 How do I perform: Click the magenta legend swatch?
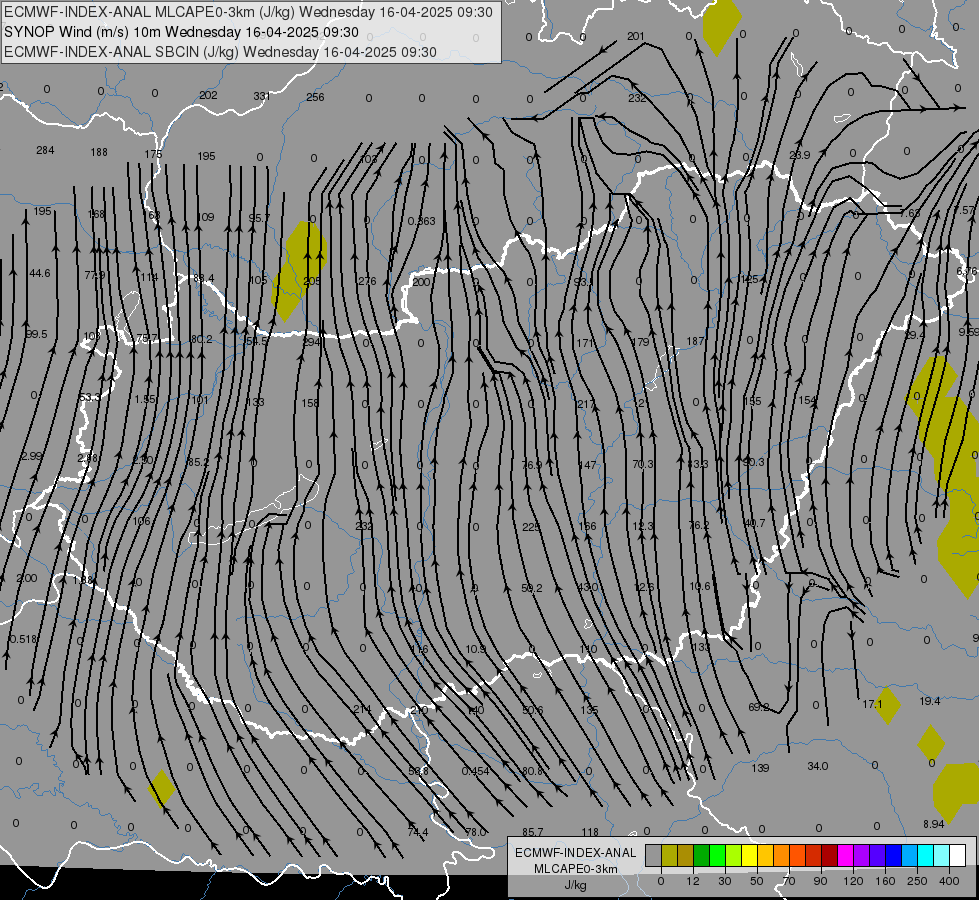click(845, 855)
